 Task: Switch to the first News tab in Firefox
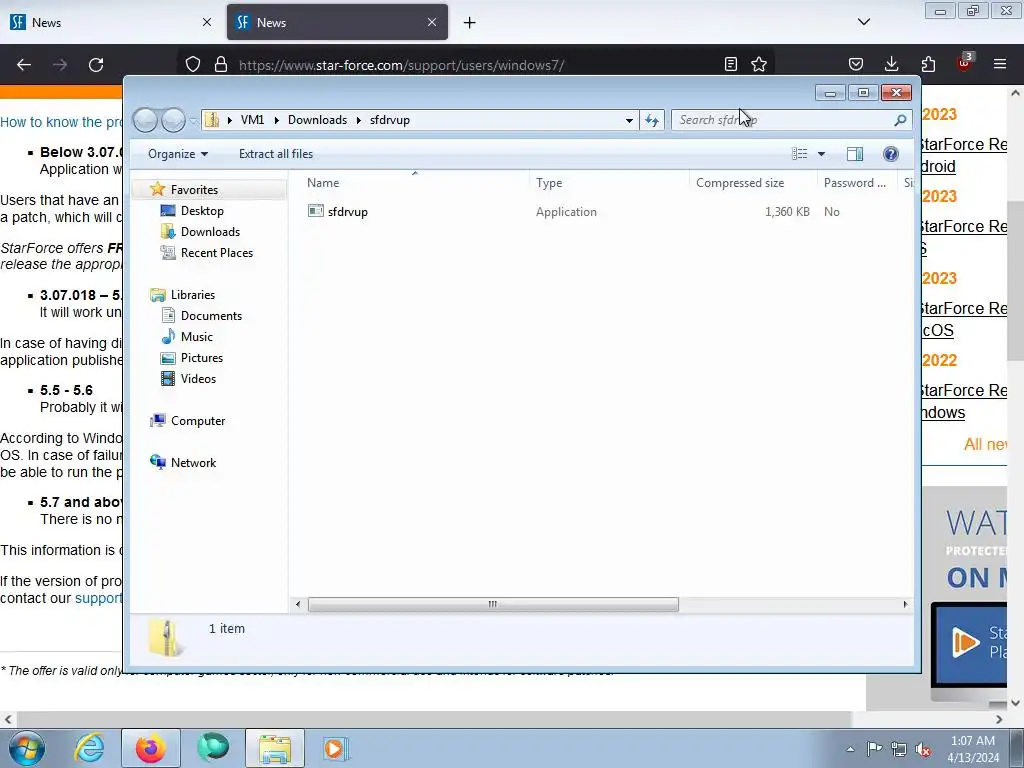point(111,22)
